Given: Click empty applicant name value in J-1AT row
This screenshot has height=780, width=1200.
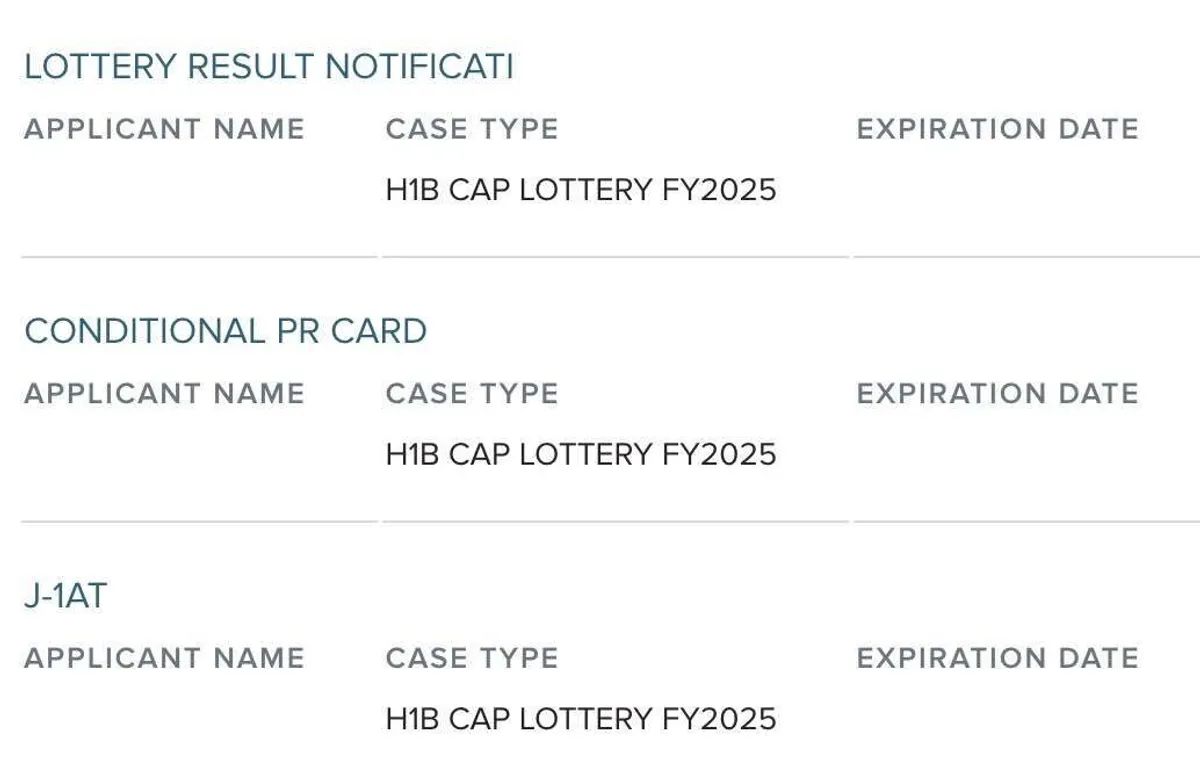Looking at the screenshot, I should 164,719.
